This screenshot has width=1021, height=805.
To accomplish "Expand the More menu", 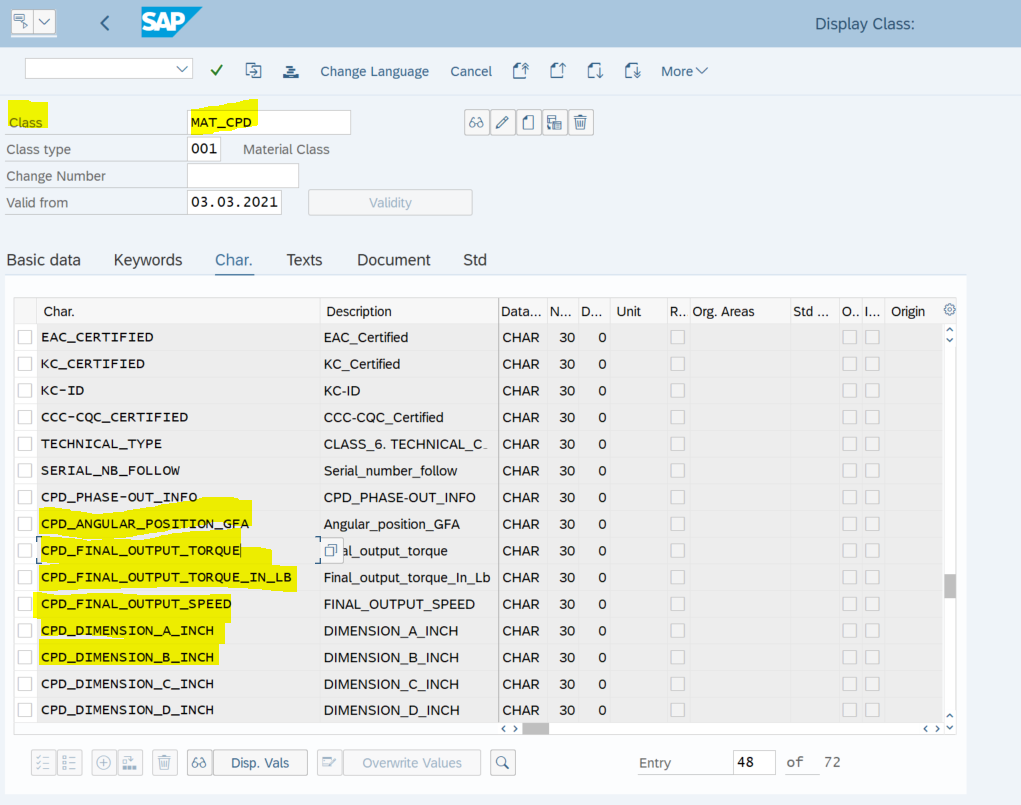I will coord(684,71).
